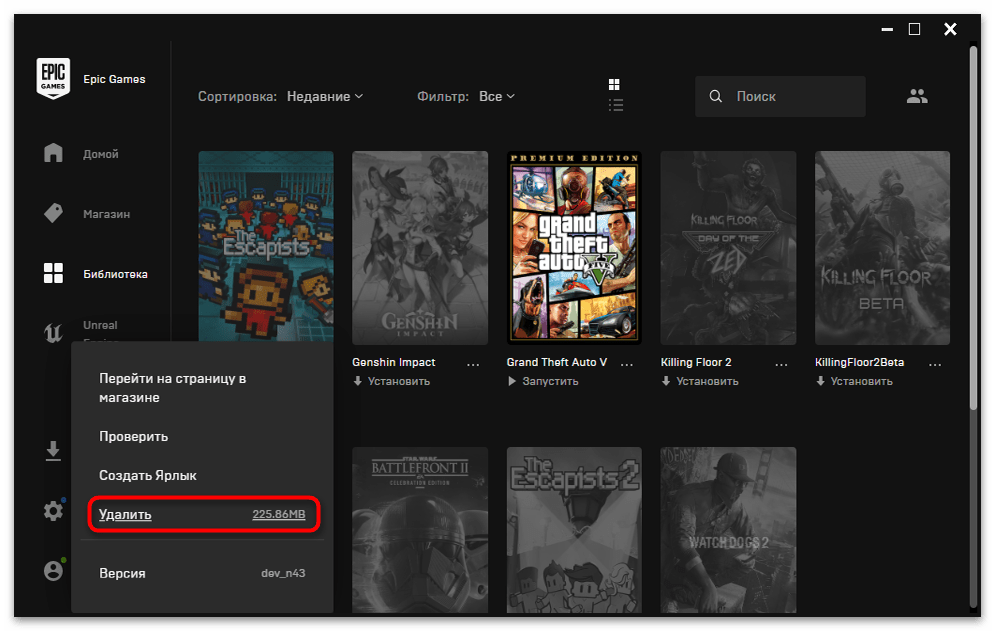Open The Escapists 2 cover thumbnail
Image resolution: width=995 pixels, height=631 pixels.
click(x=574, y=530)
